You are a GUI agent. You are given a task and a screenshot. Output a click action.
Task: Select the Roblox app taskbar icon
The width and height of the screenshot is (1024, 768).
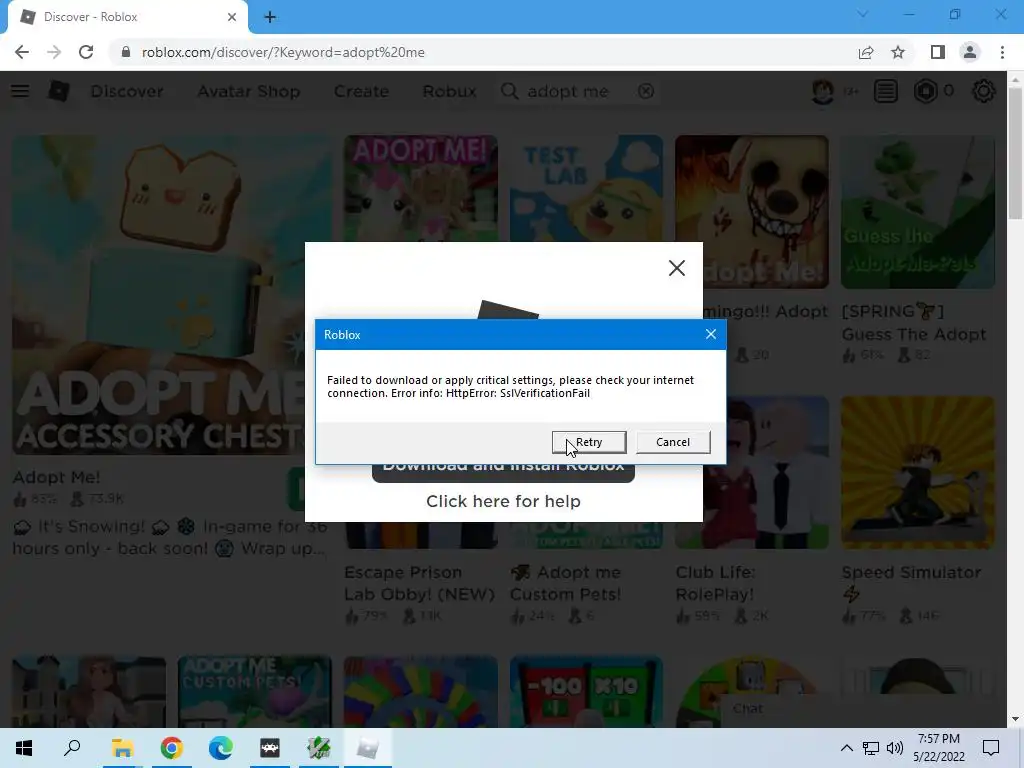pos(368,748)
